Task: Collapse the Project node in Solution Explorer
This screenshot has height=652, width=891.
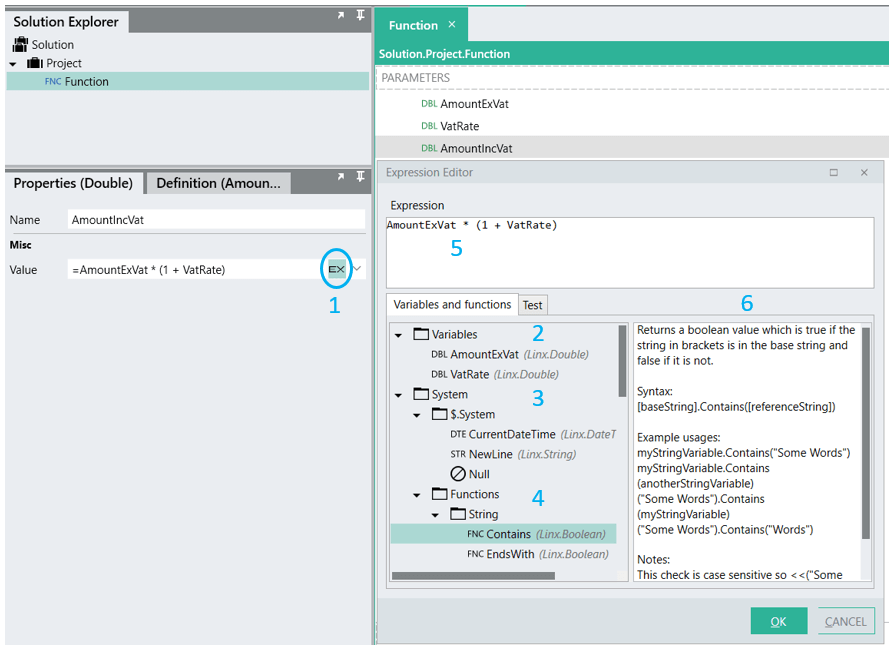Action: point(13,64)
